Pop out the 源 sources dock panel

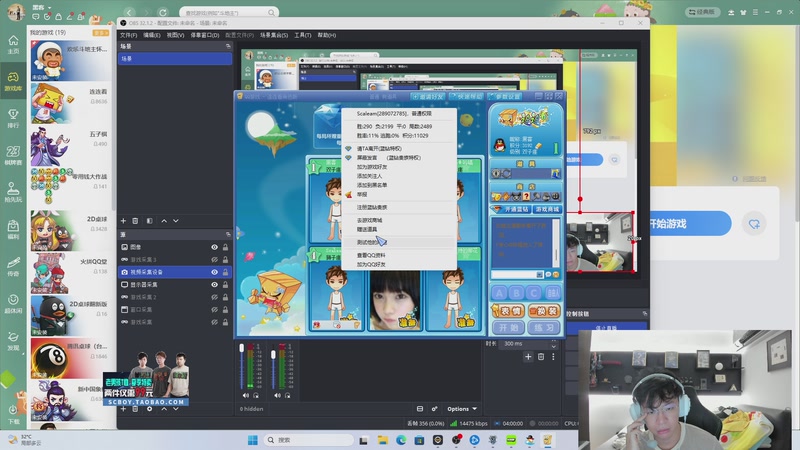tap(228, 235)
